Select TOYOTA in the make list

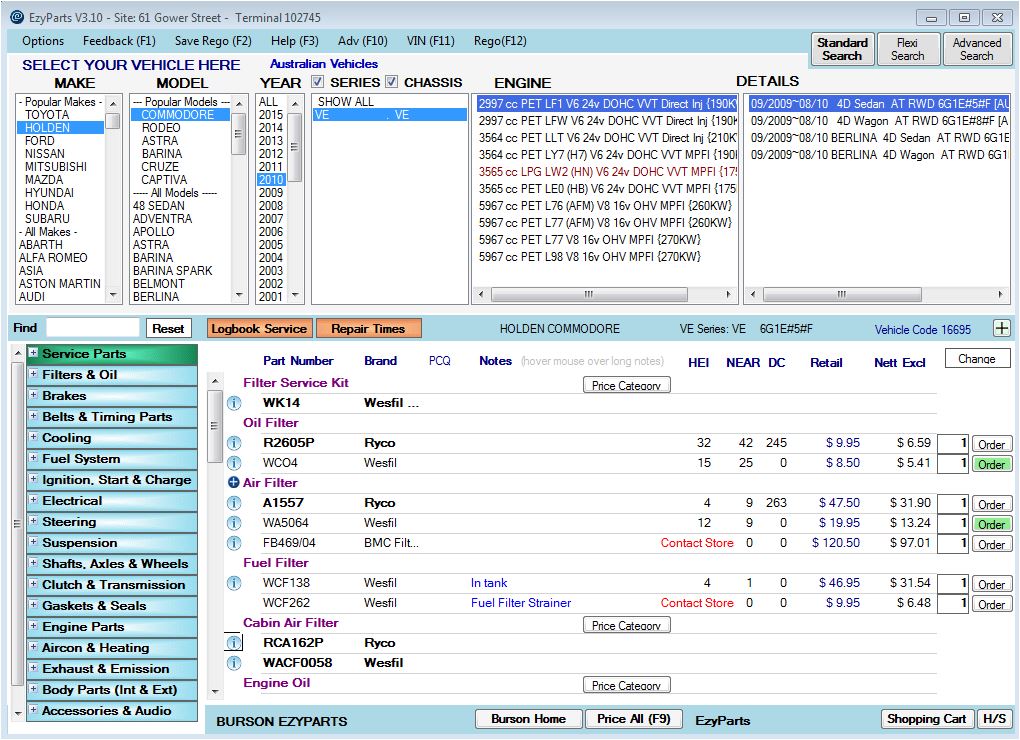(x=47, y=114)
